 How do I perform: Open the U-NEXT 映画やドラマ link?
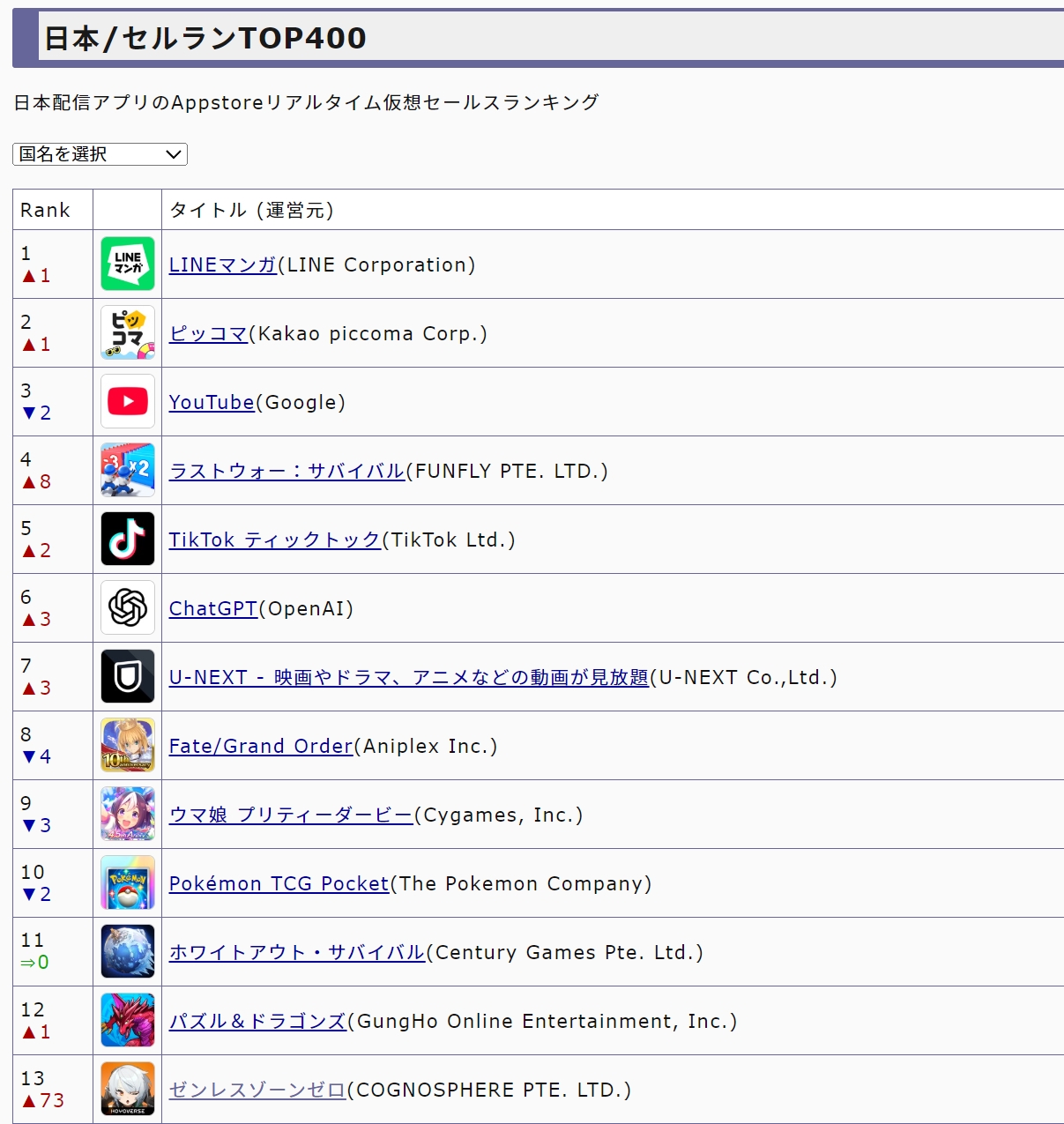click(x=409, y=677)
